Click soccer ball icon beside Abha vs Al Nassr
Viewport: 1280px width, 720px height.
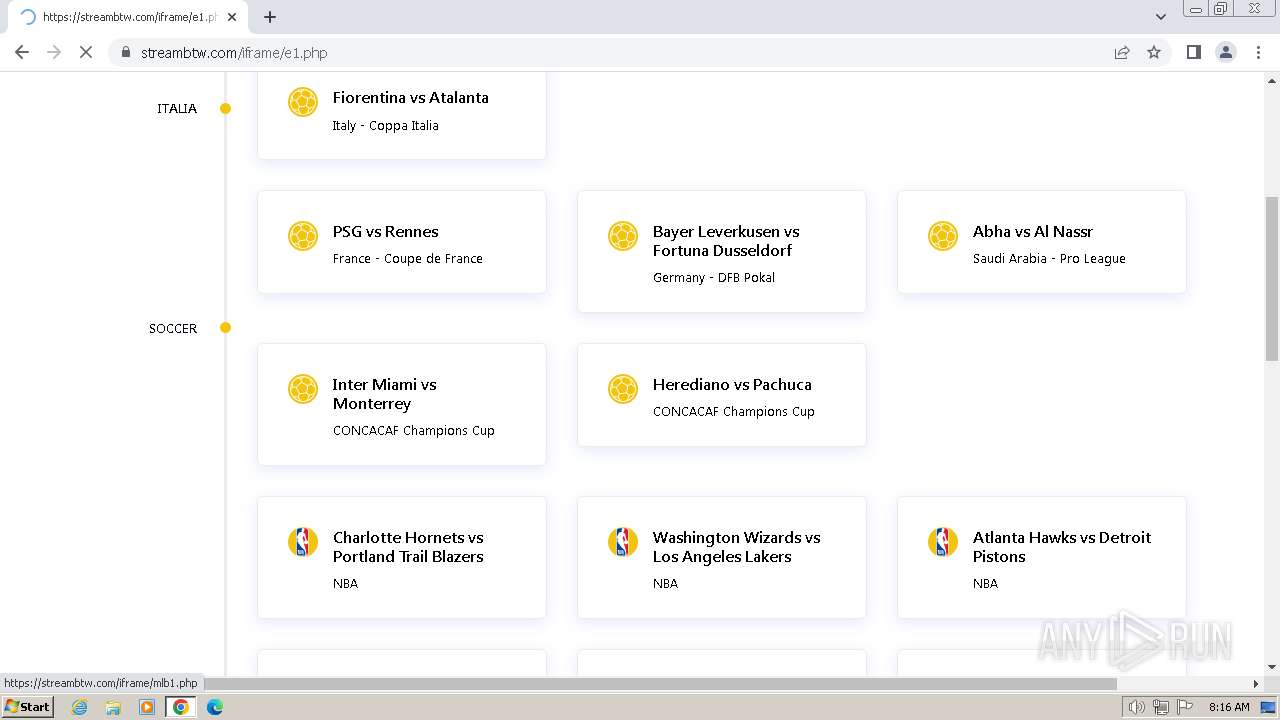click(943, 236)
